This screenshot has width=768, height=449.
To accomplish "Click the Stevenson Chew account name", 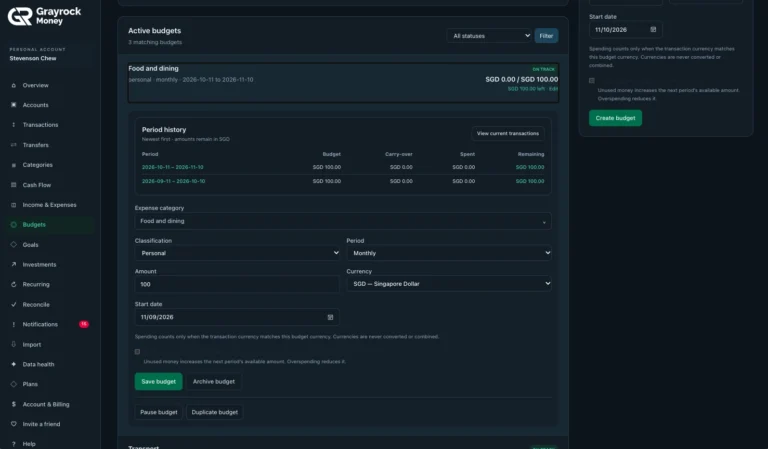I will (33, 58).
